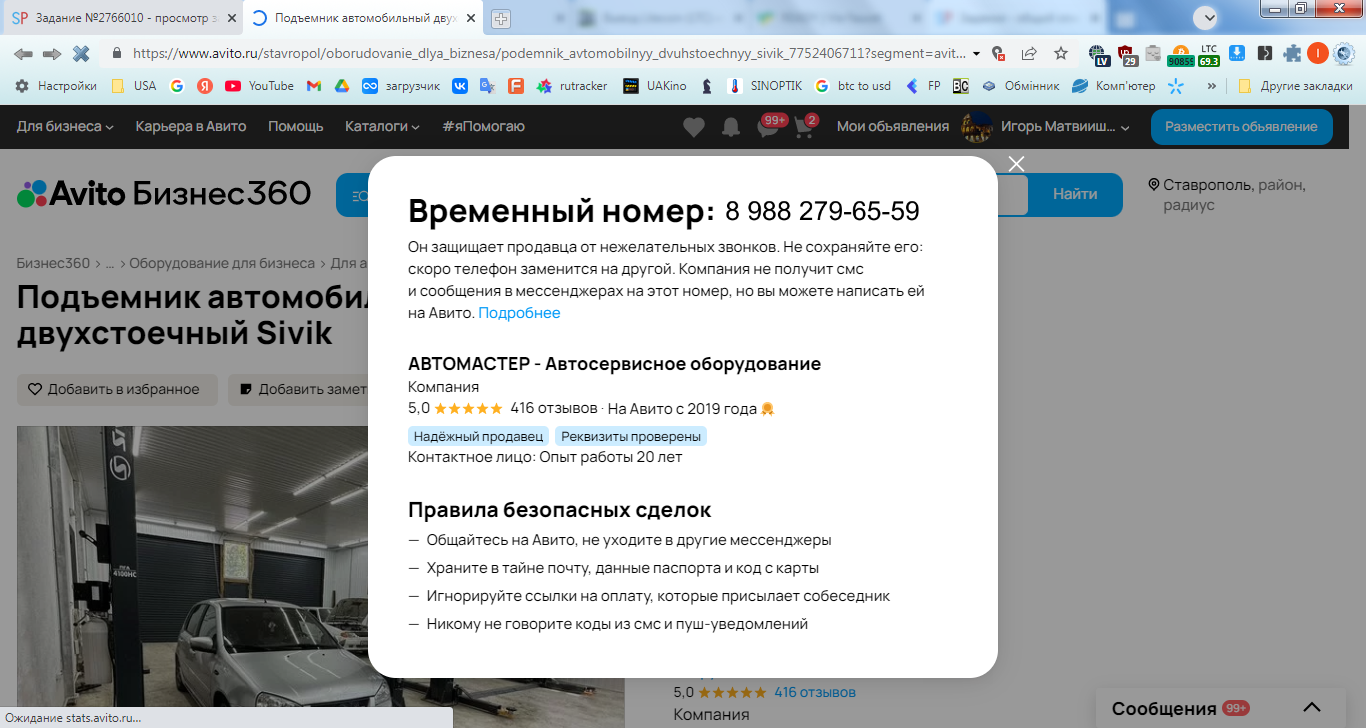1366x728 pixels.
Task: Click Добавить в избранное button
Action: click(x=117, y=390)
